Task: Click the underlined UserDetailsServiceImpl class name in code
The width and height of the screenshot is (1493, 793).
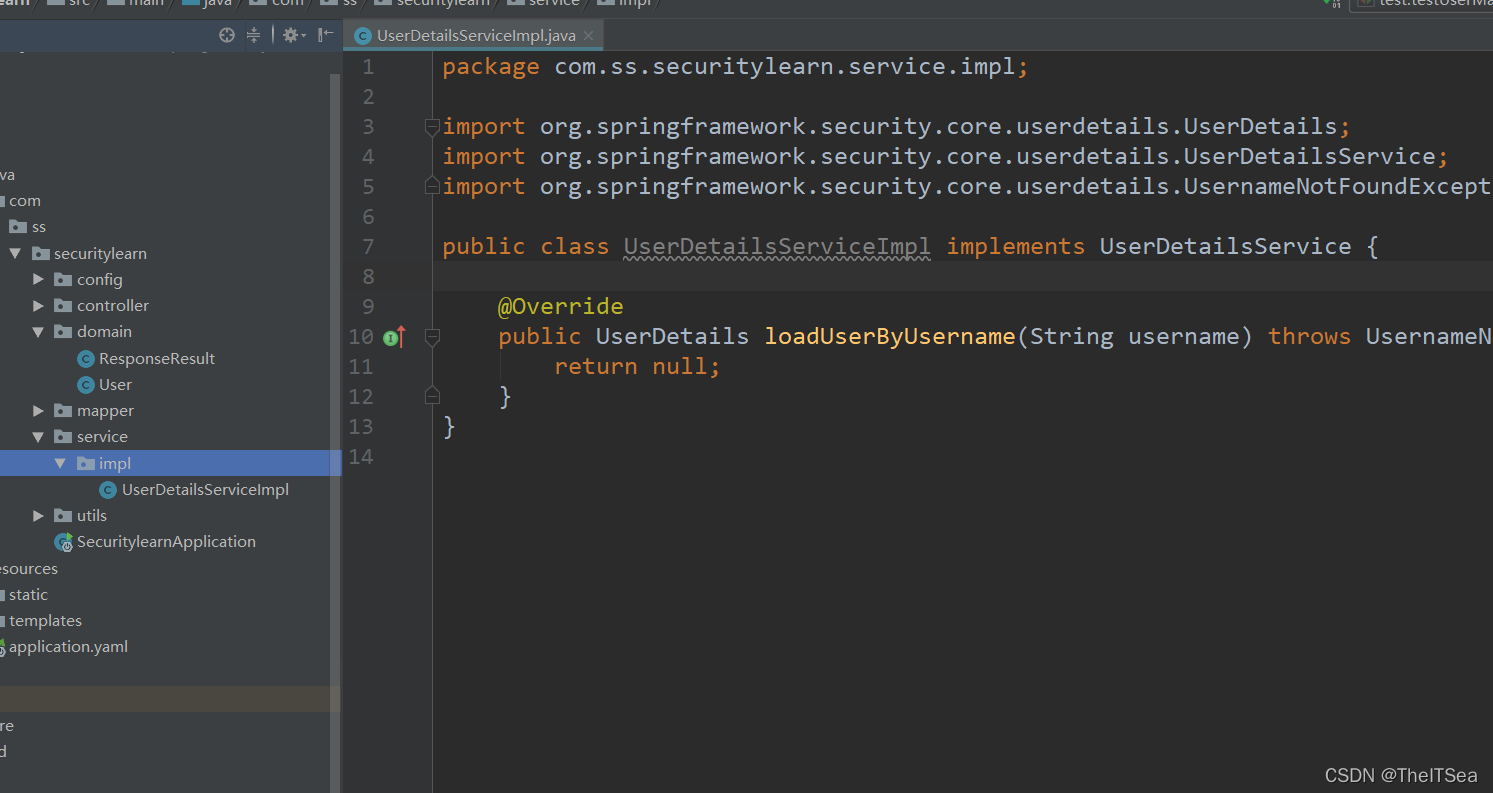Action: pyautogui.click(x=777, y=247)
